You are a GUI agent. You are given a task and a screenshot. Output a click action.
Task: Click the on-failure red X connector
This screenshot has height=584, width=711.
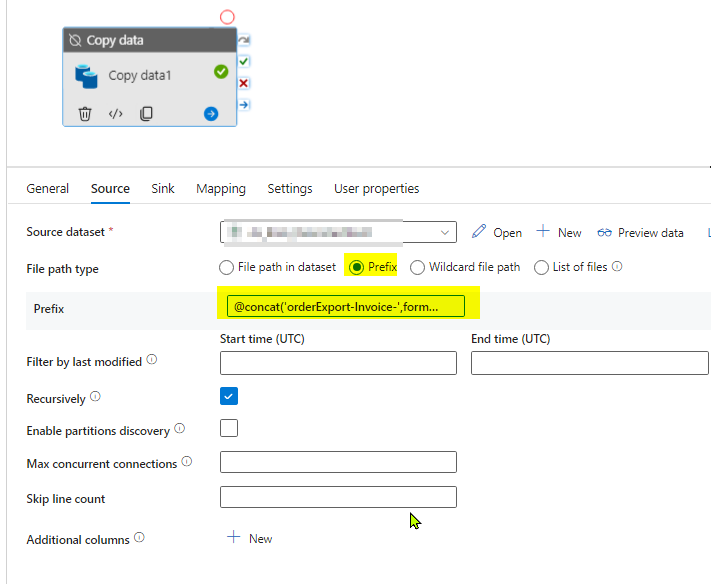[244, 83]
